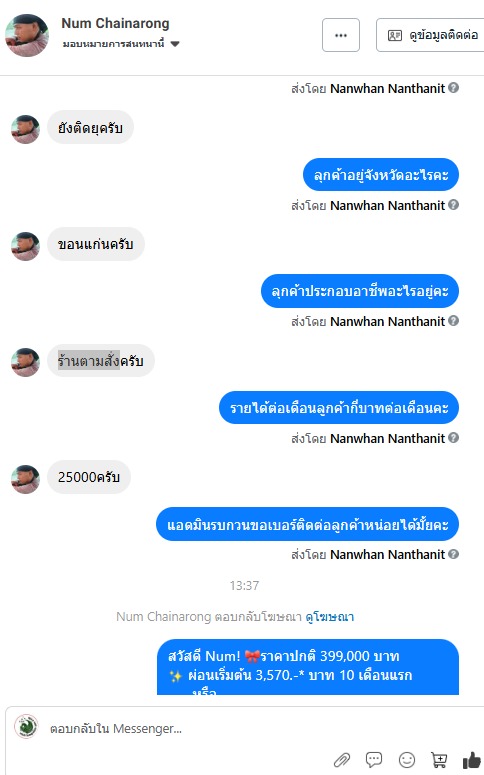Click help icon under รายได้ต่อเดือน message
Viewport: 484px width, 775px height.
[x=453, y=438]
